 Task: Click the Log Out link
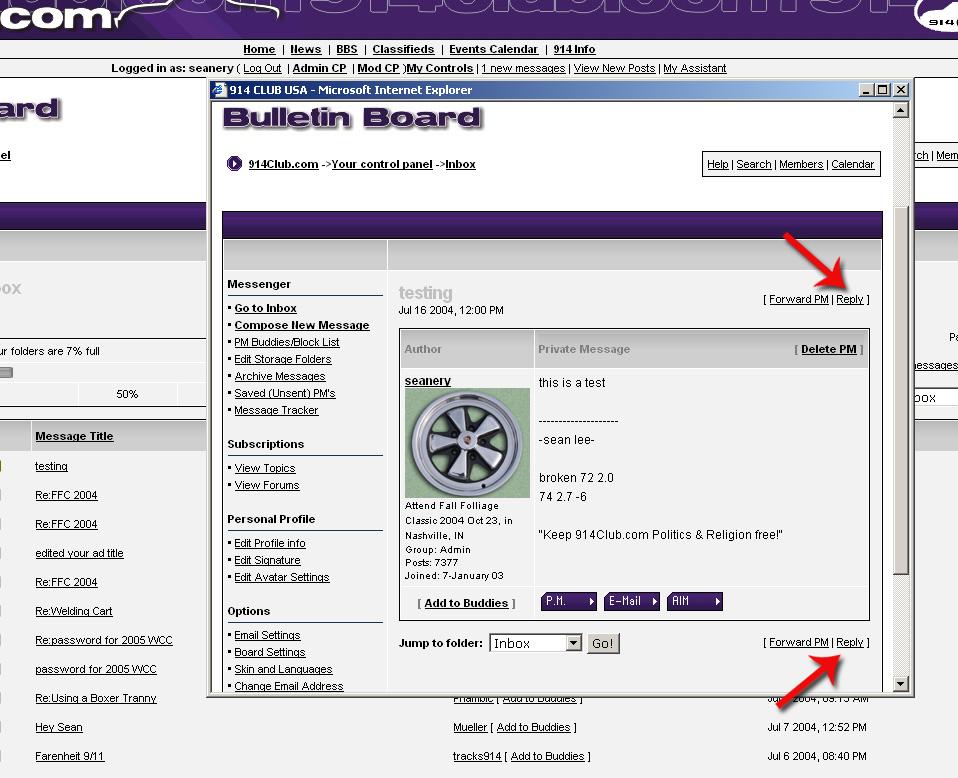(262, 68)
